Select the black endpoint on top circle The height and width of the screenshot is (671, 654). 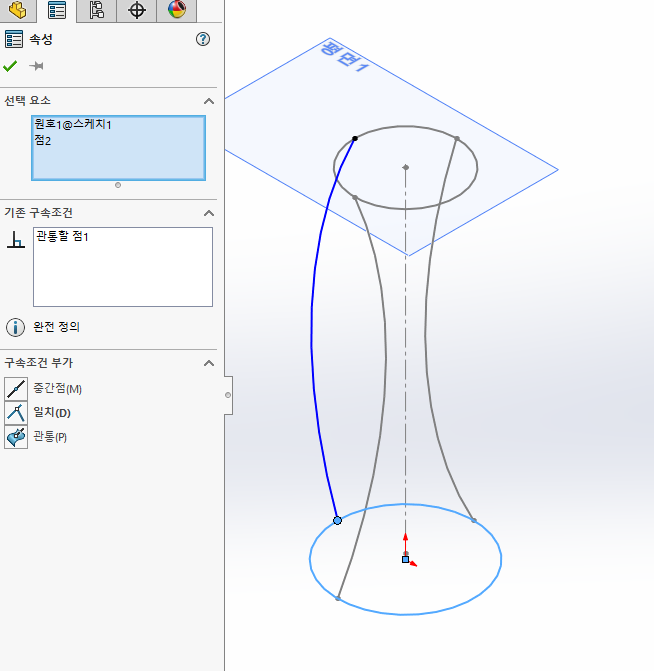click(x=355, y=139)
